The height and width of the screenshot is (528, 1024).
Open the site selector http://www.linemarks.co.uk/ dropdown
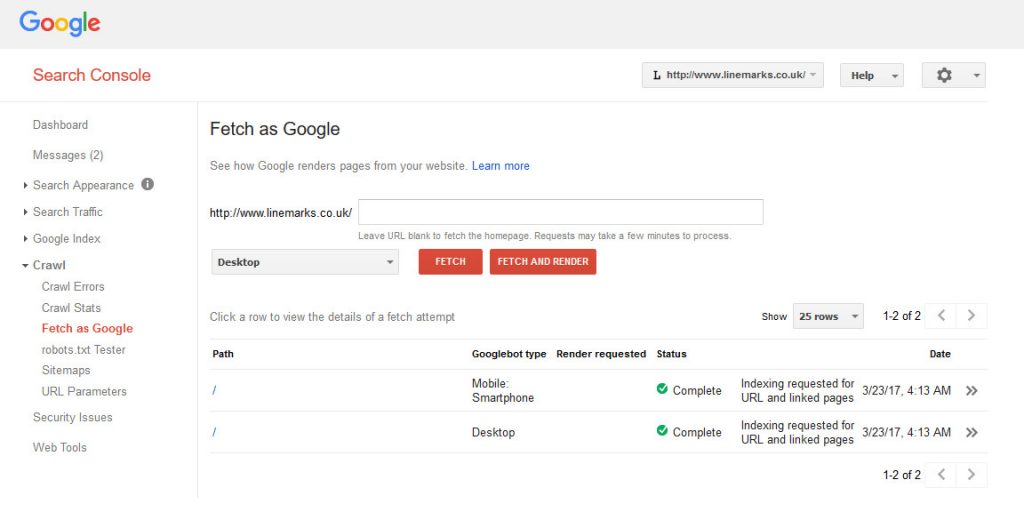[733, 75]
